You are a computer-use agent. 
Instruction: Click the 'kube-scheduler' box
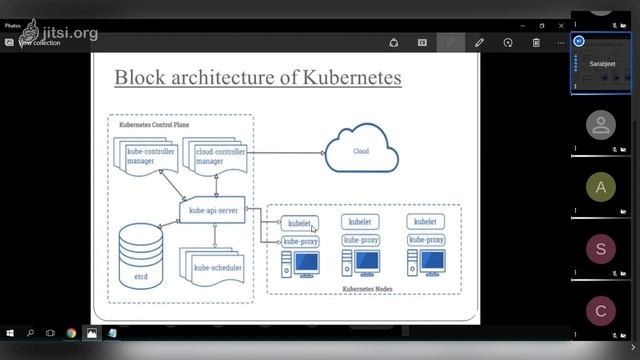(x=212, y=267)
